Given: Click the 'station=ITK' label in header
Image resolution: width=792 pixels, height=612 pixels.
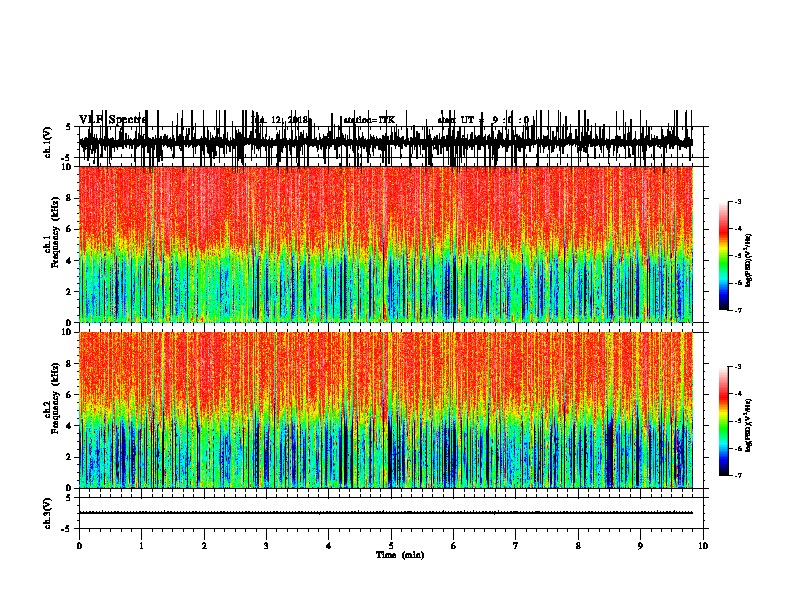Looking at the screenshot, I should coord(369,120).
